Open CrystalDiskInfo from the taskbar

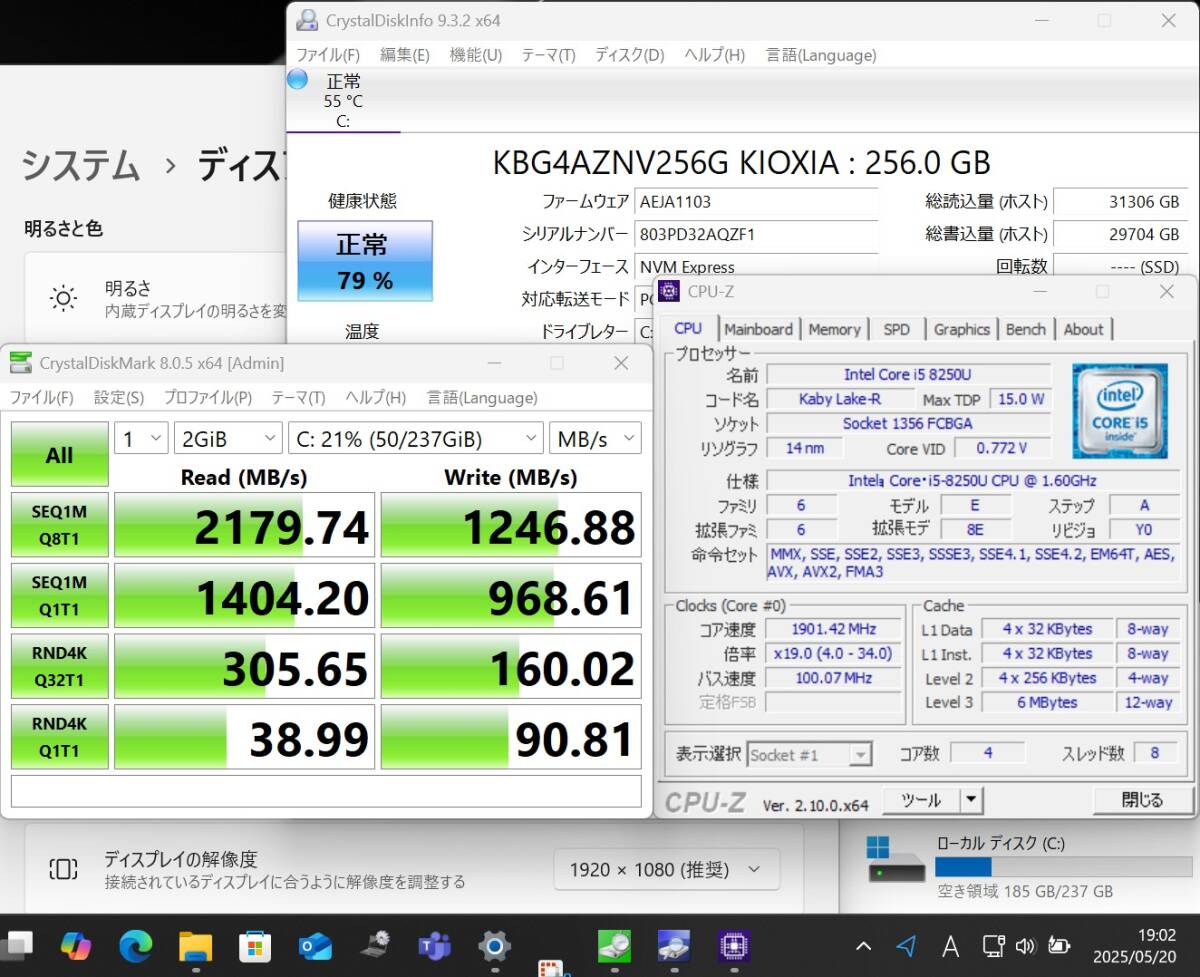673,945
